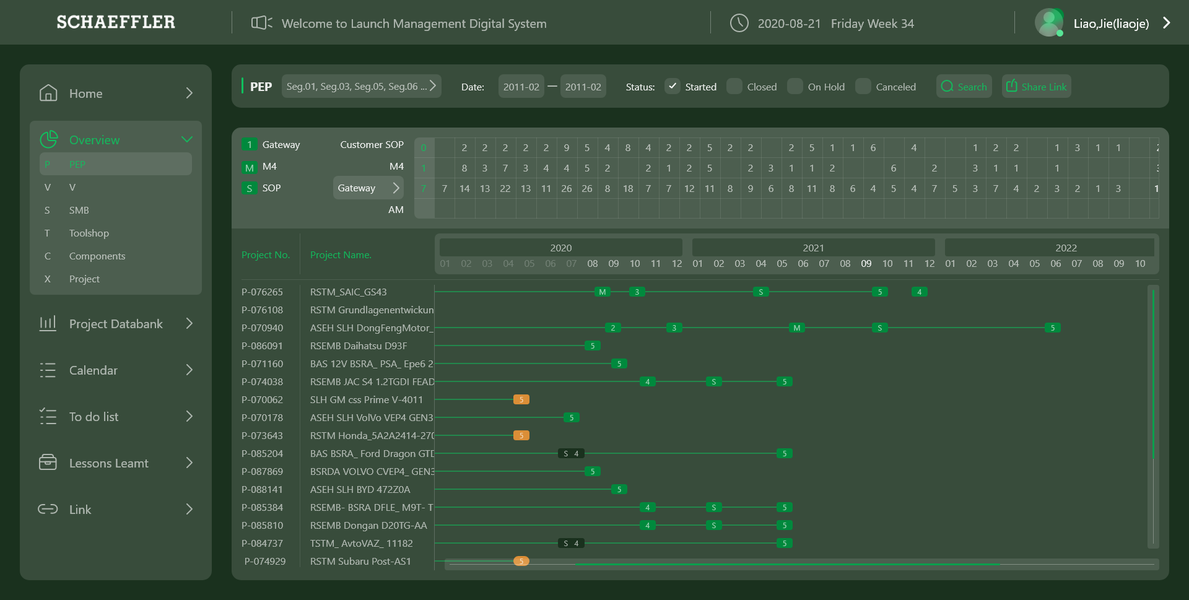This screenshot has width=1189, height=600.
Task: Expand the Calendar menu chevron
Action: point(189,370)
